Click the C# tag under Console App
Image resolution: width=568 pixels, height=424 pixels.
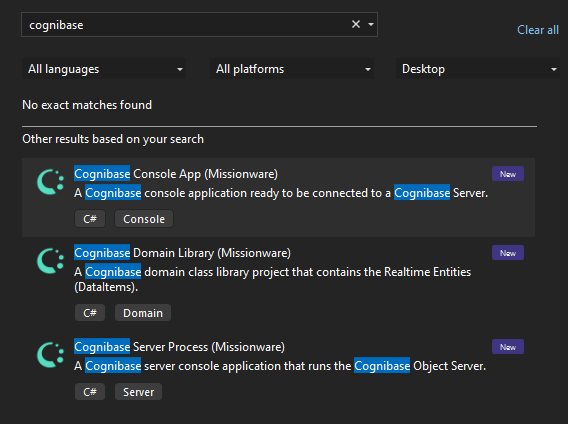click(90, 219)
